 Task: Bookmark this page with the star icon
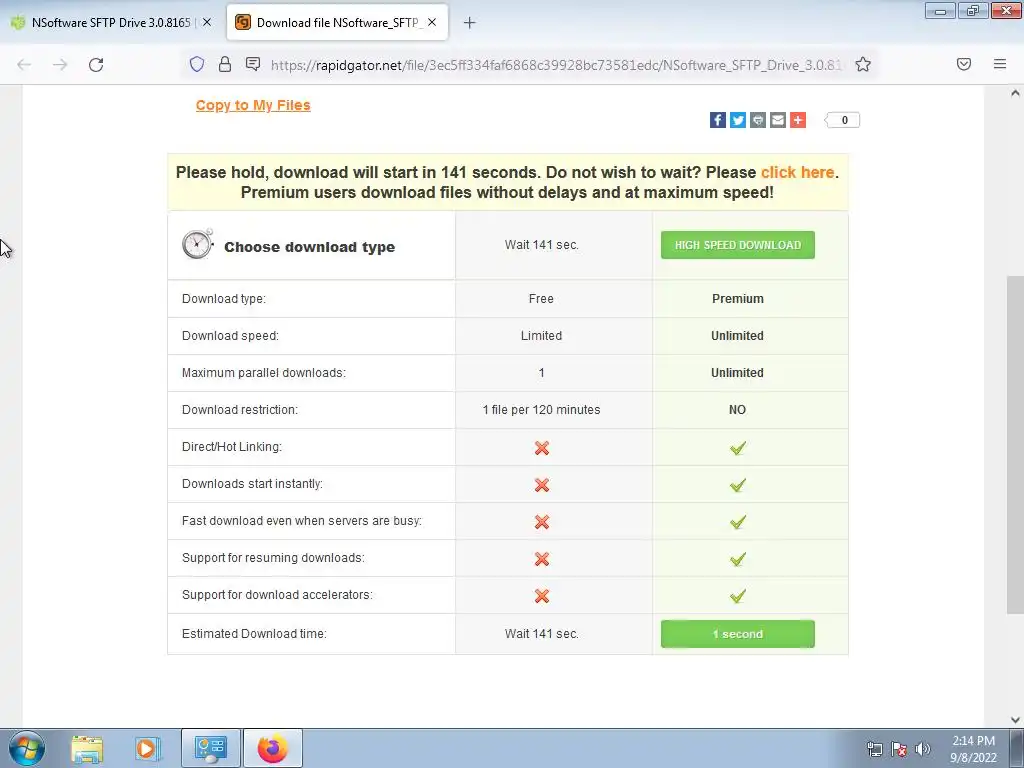click(x=863, y=64)
